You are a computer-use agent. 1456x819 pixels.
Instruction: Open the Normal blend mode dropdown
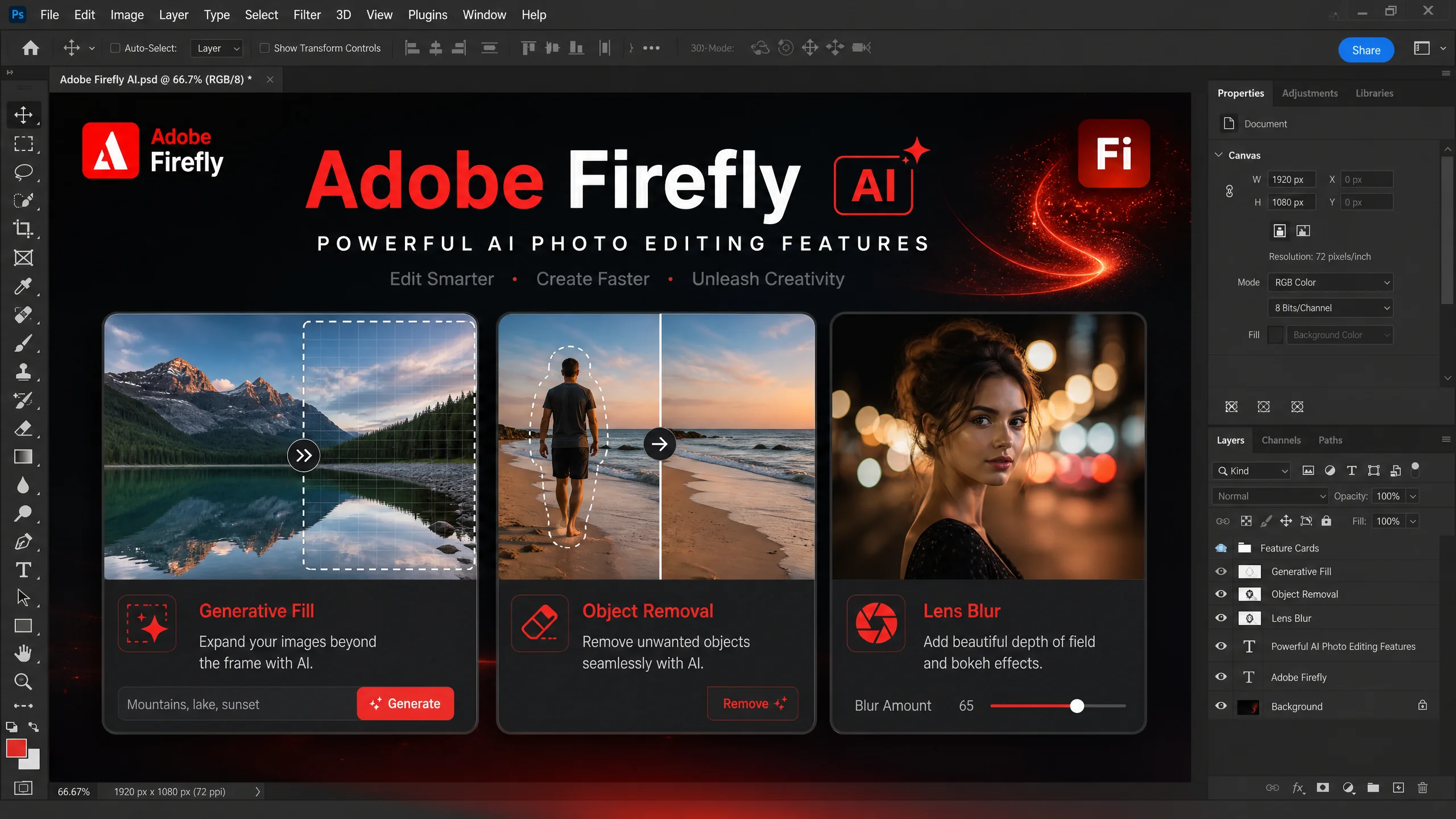(x=1269, y=496)
